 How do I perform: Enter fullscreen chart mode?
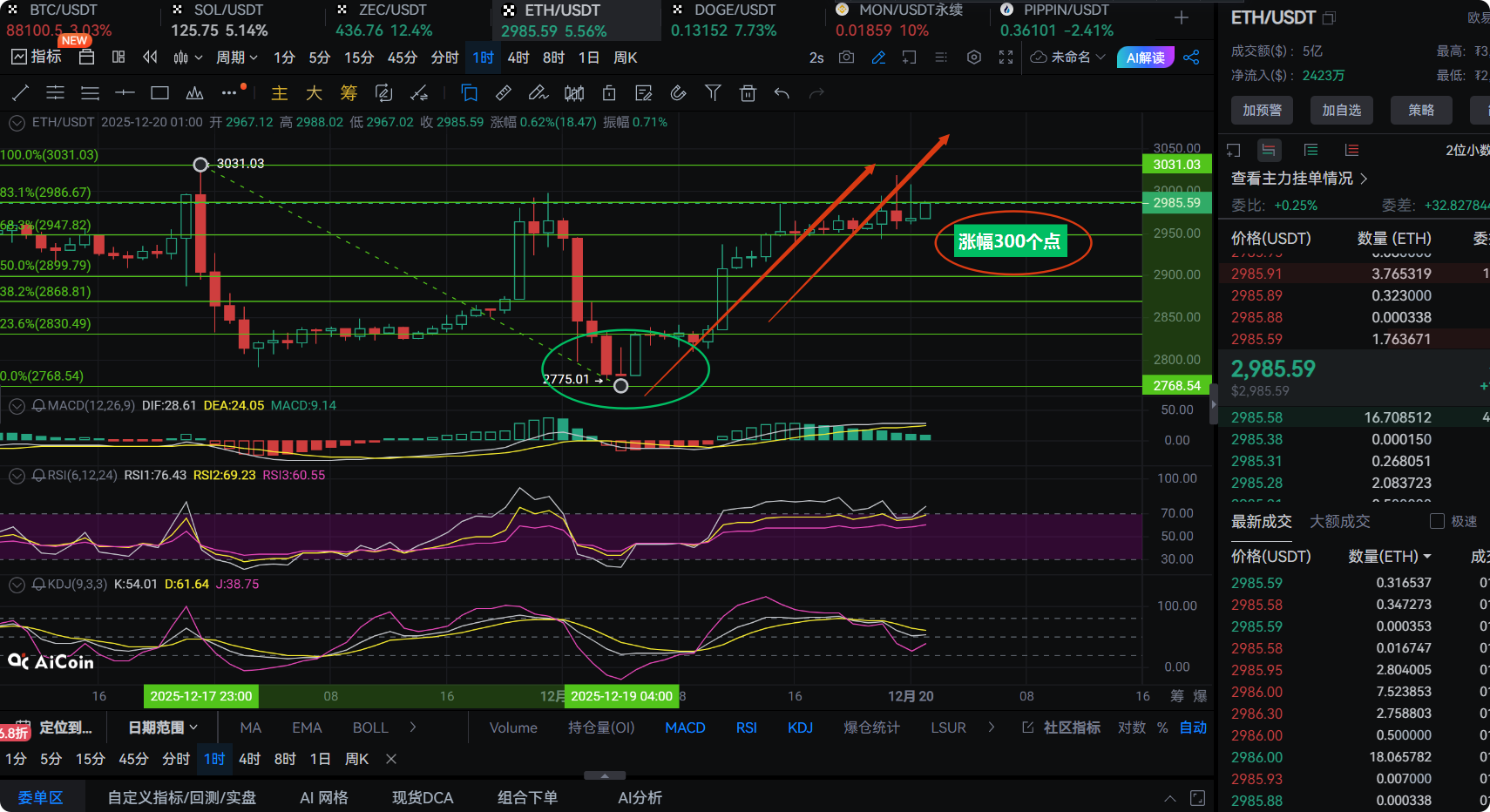click(1006, 58)
